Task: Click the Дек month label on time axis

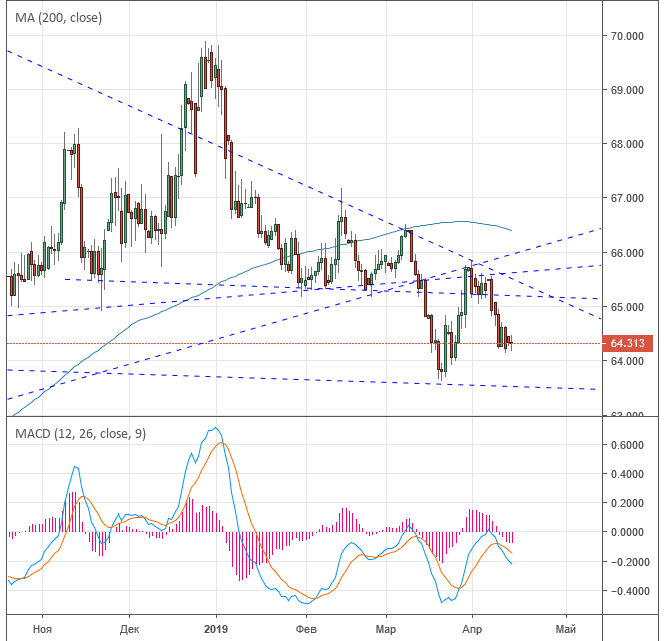Action: click(129, 629)
